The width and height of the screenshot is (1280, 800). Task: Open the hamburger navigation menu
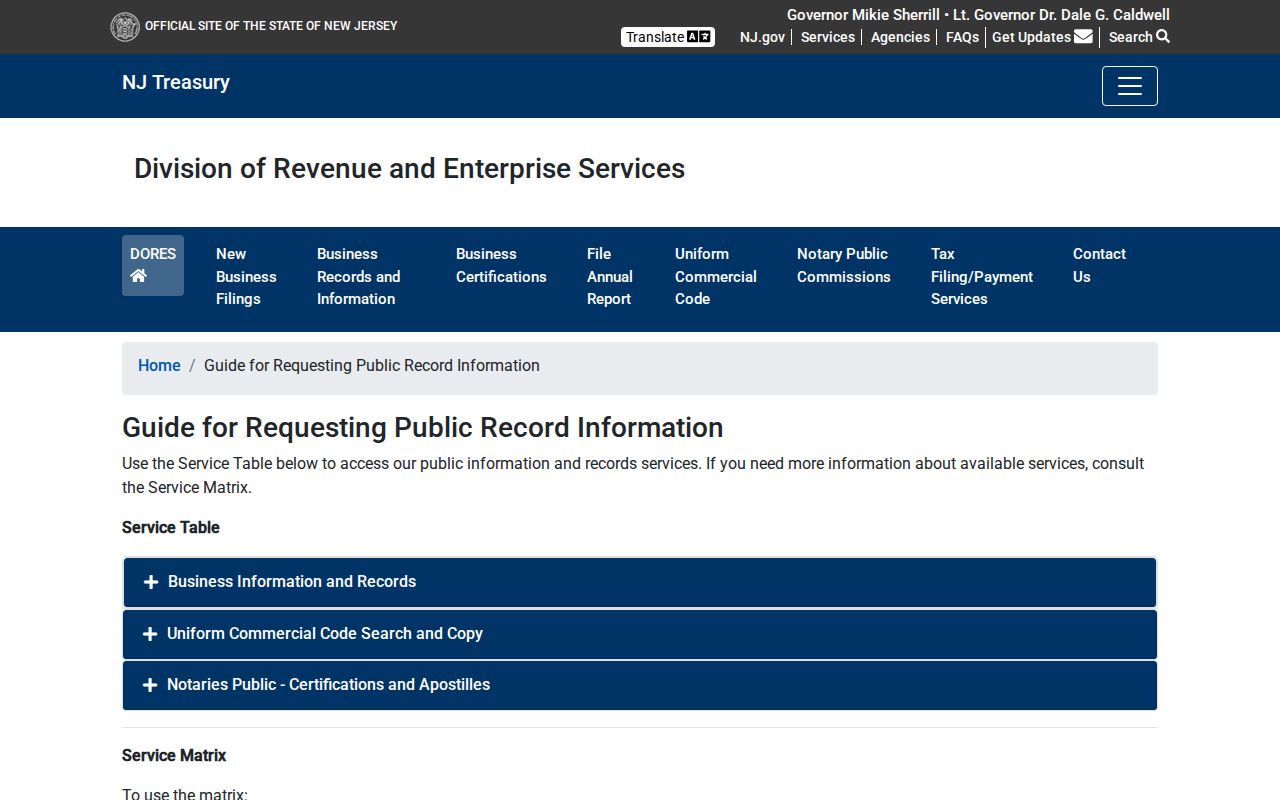(1130, 86)
